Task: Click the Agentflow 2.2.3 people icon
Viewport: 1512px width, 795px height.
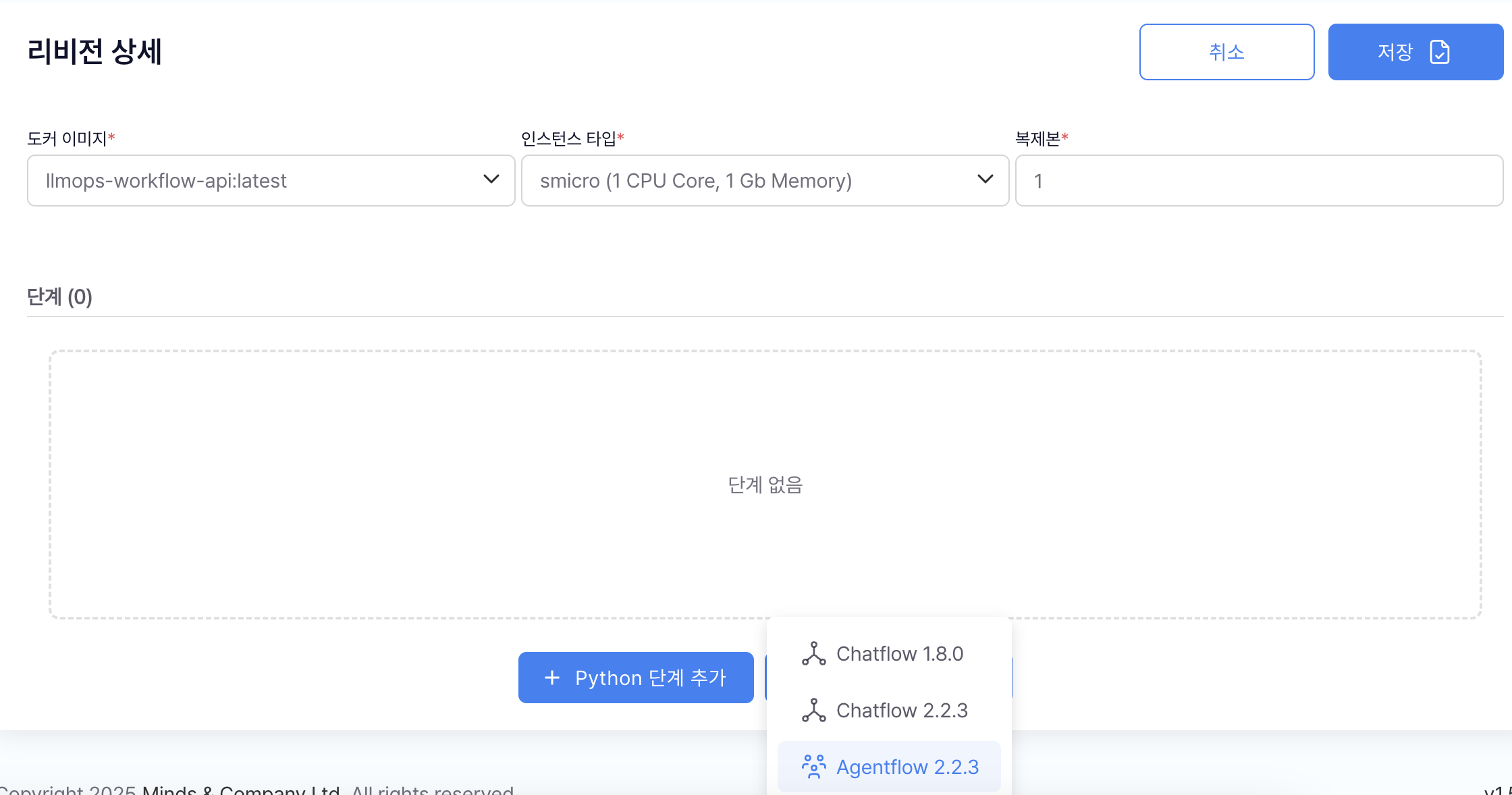Action: 813,767
